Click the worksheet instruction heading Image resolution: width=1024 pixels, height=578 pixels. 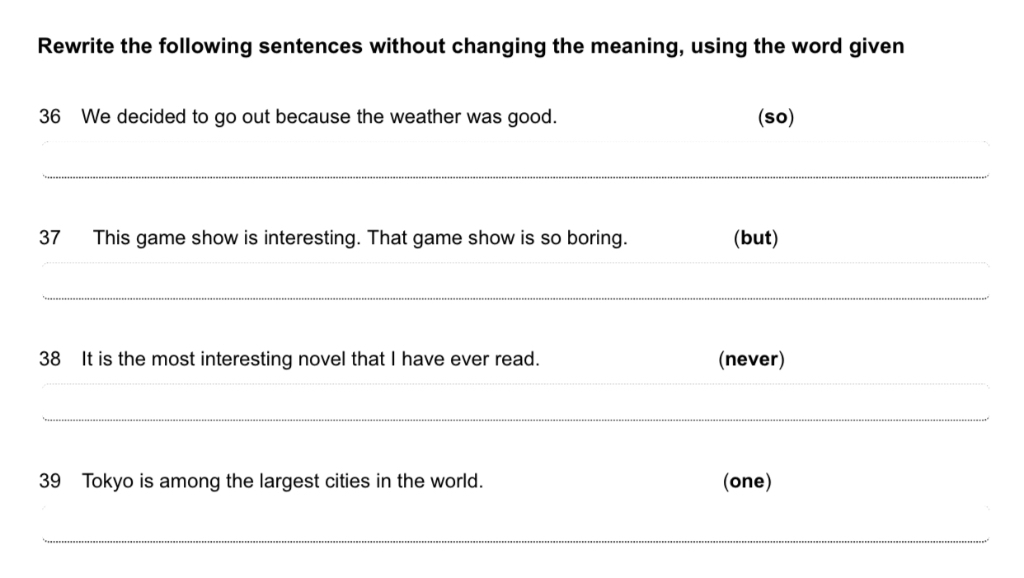tap(471, 46)
